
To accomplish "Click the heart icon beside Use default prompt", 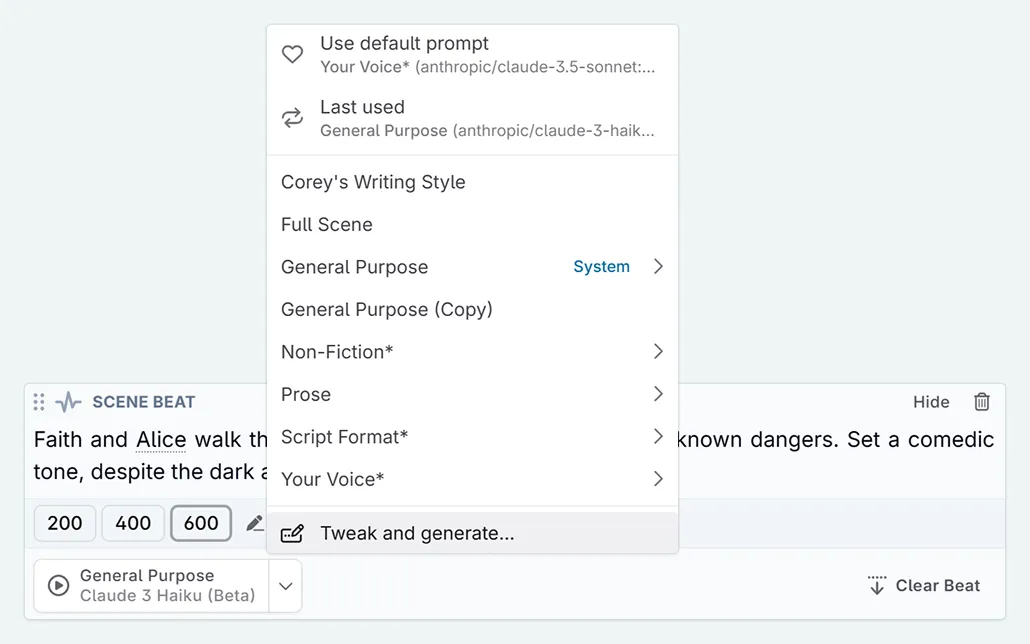I will (292, 53).
